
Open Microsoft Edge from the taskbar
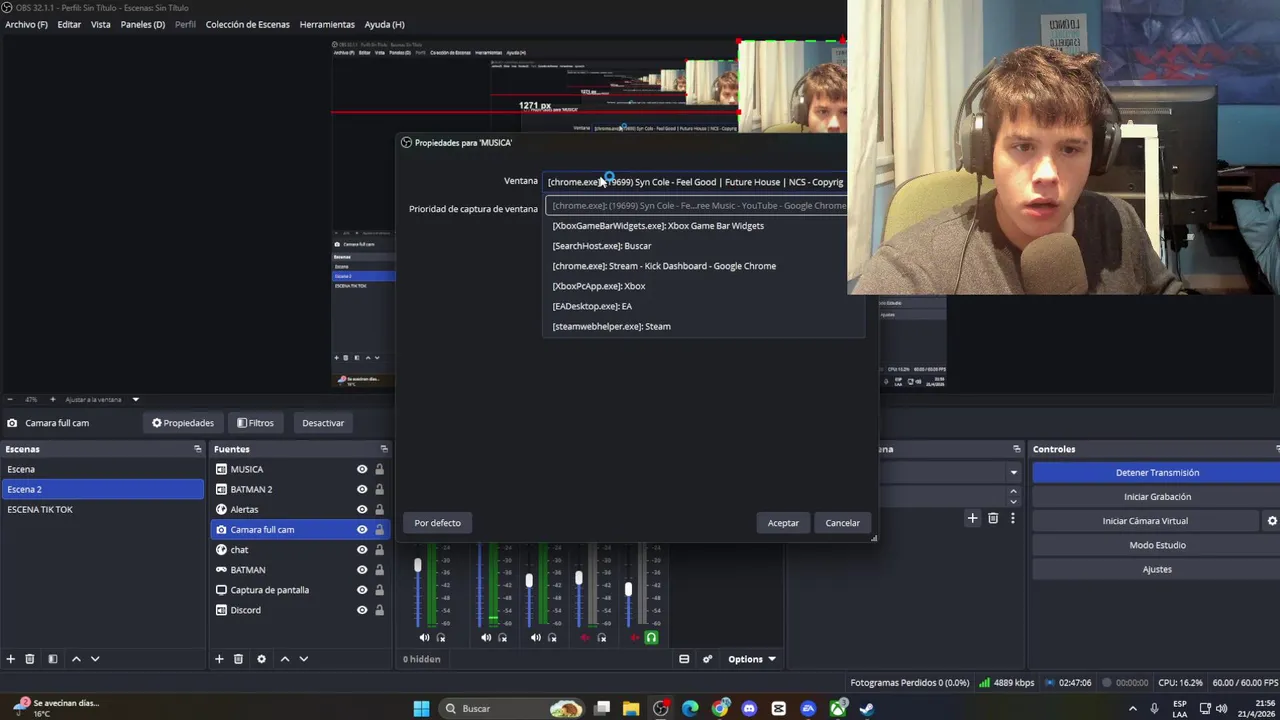[690, 709]
